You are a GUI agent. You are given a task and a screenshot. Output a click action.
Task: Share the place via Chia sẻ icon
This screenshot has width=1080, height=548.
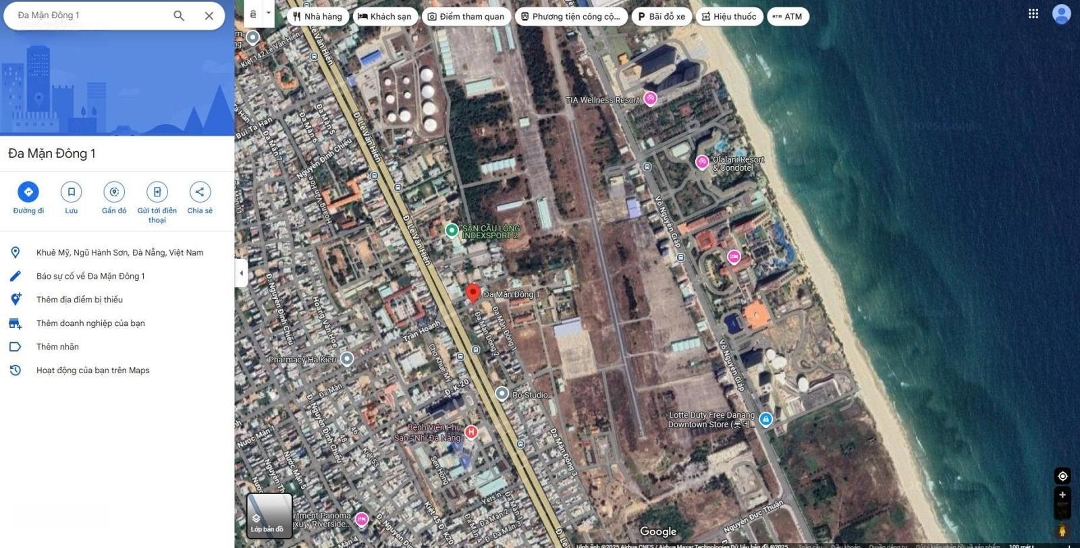[200, 192]
